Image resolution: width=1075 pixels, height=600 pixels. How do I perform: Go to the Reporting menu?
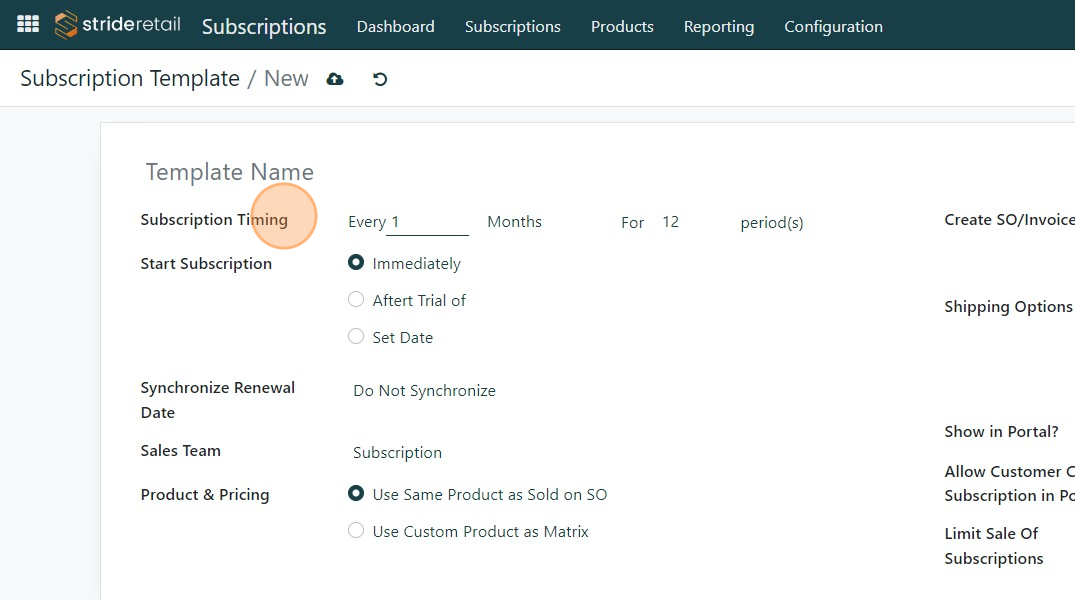point(719,27)
